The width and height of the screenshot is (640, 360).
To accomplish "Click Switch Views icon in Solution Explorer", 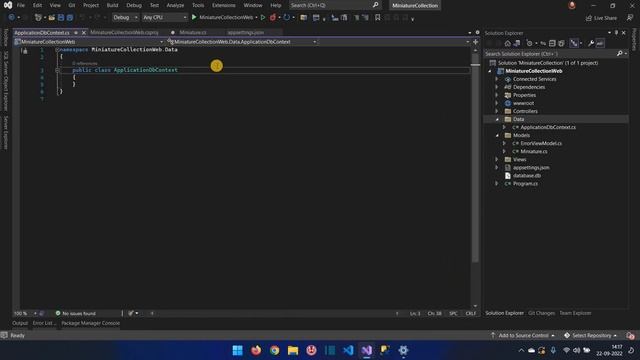I will pyautogui.click(x=517, y=43).
